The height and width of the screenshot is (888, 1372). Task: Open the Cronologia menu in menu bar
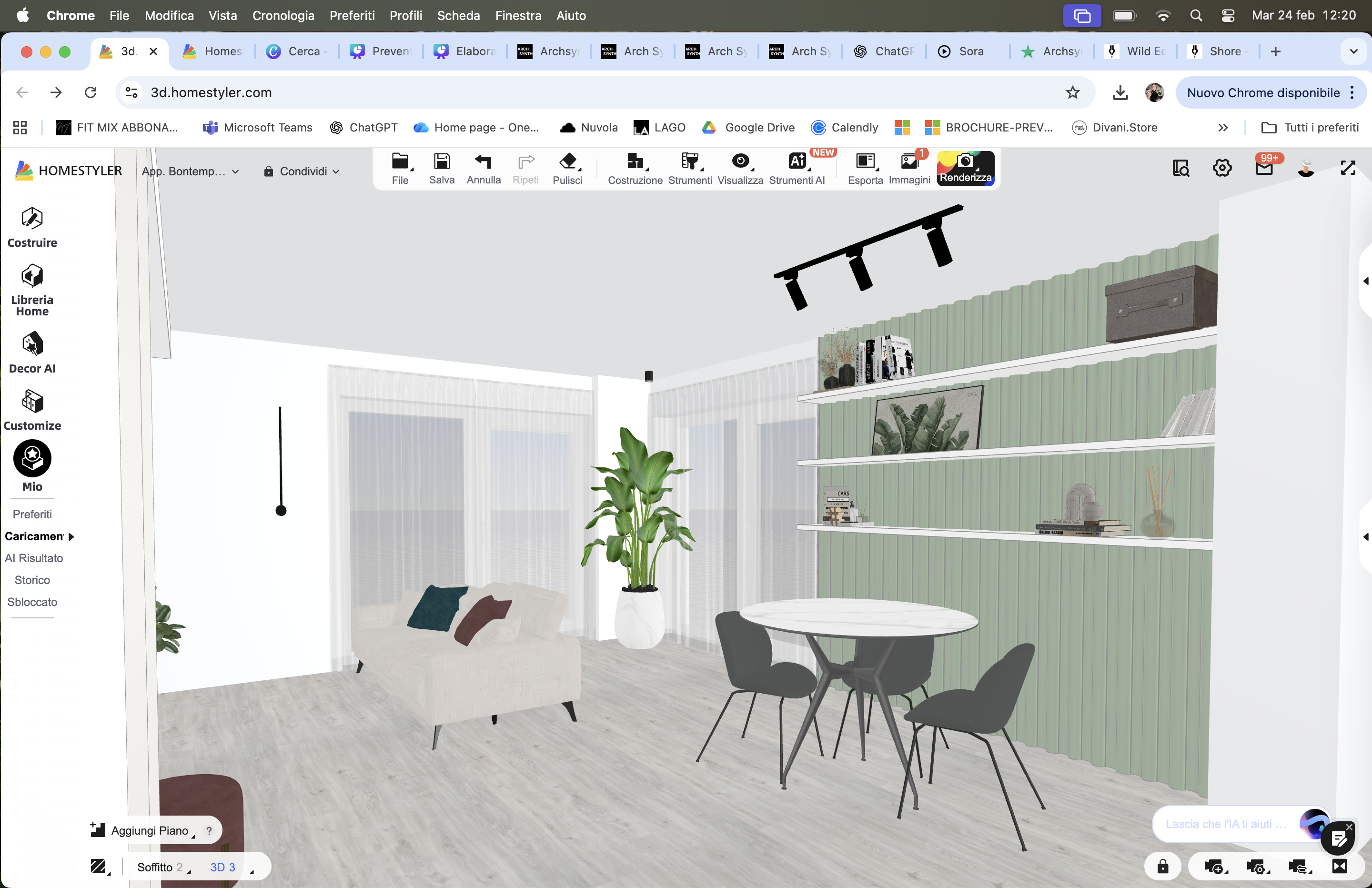[x=283, y=16]
